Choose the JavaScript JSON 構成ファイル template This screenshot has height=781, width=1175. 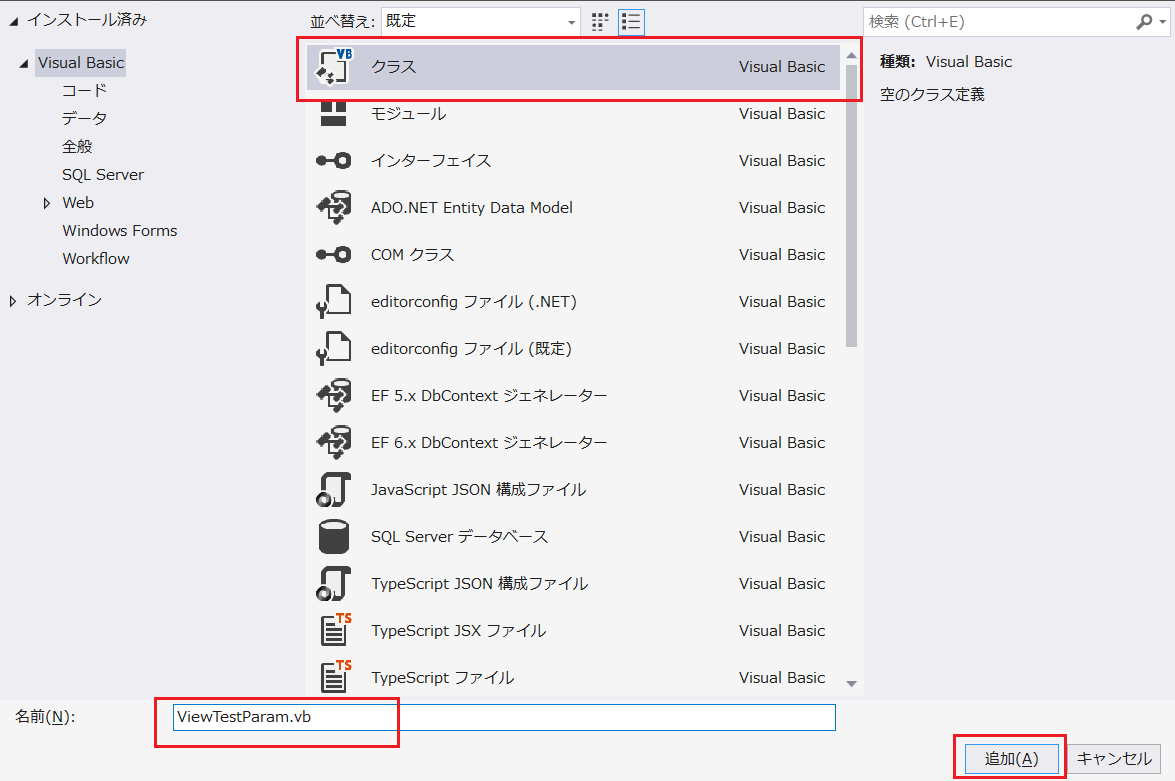pos(333,489)
